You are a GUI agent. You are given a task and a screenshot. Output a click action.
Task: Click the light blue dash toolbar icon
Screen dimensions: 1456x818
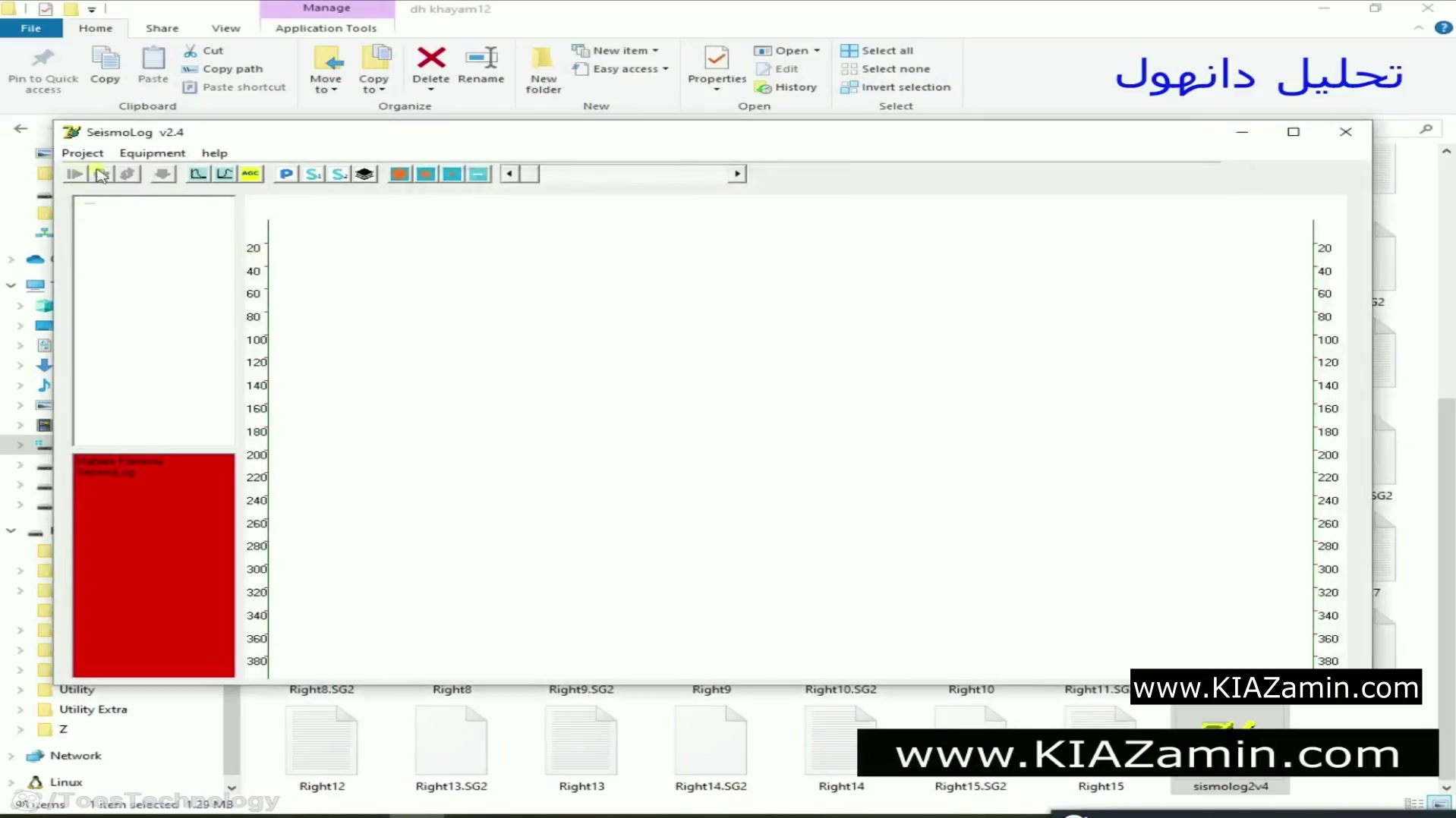click(x=478, y=174)
